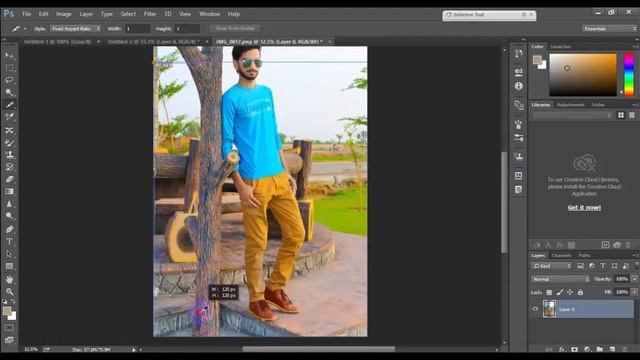Open the History panel icon
The width and height of the screenshot is (640, 360).
point(519,53)
